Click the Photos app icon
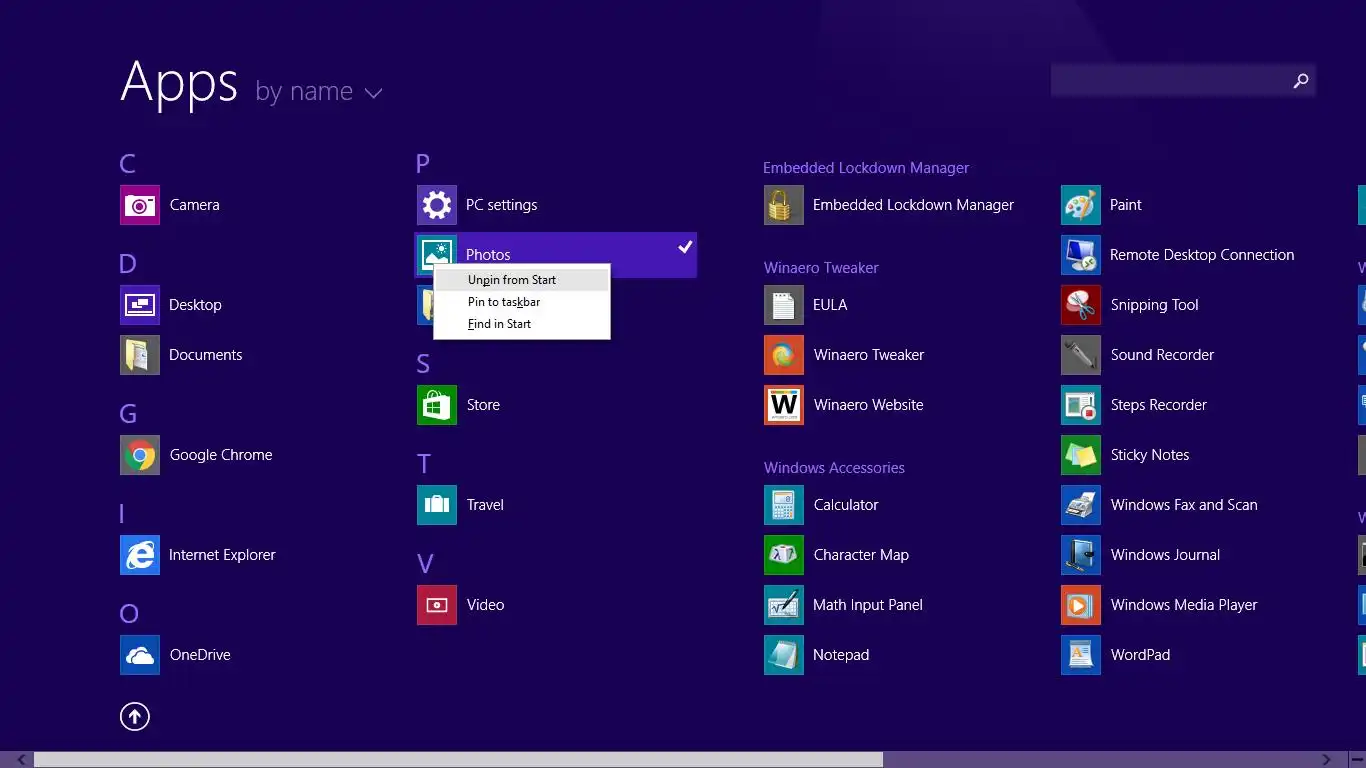 click(437, 255)
